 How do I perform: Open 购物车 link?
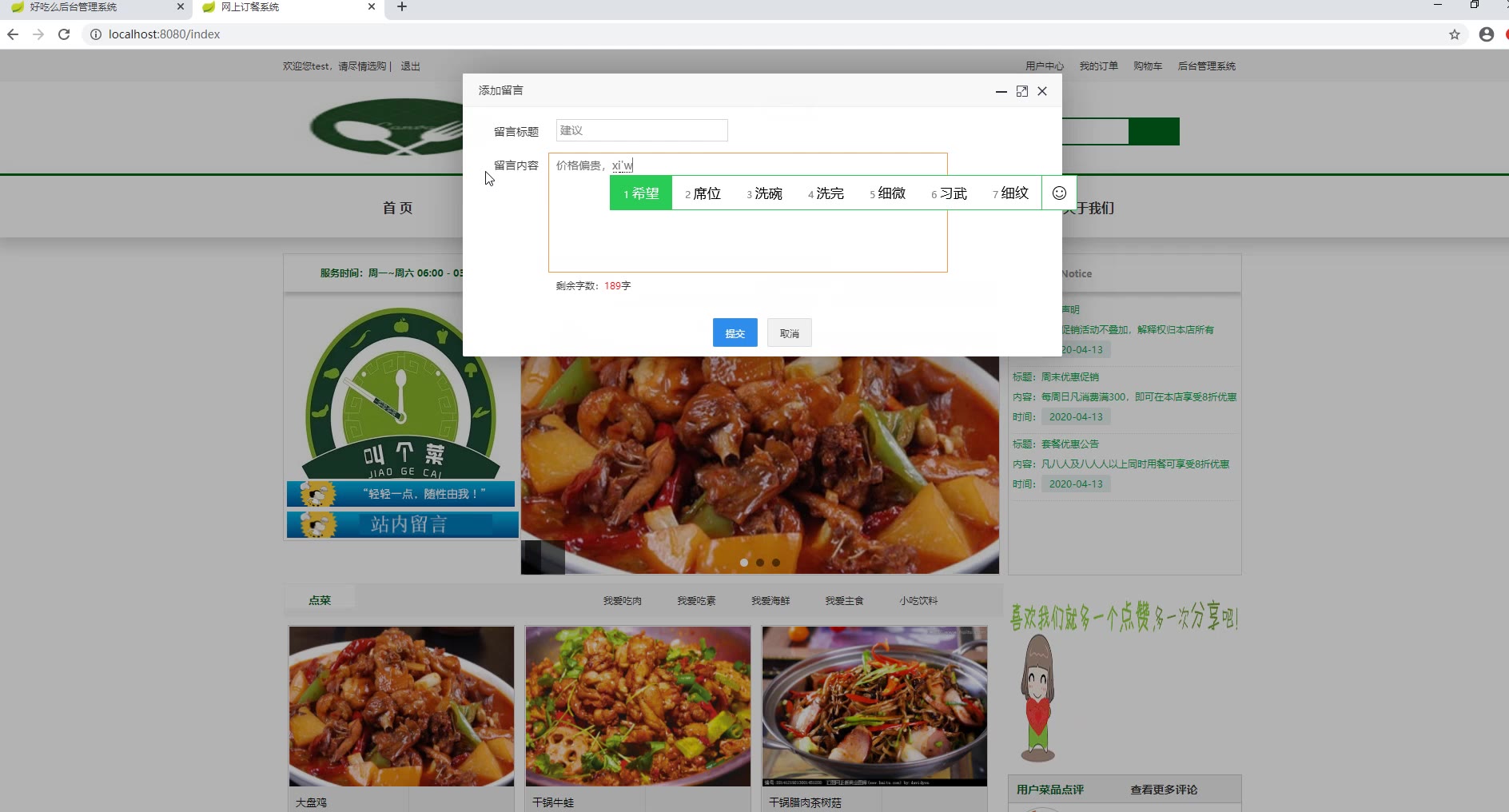[1148, 66]
